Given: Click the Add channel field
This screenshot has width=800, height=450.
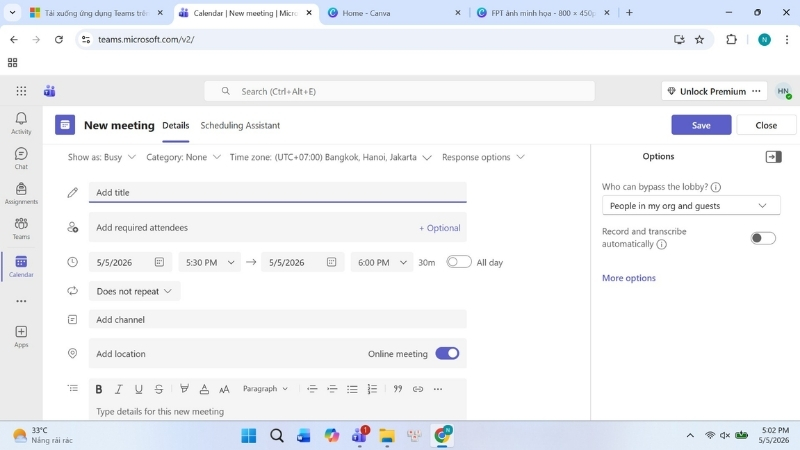Looking at the screenshot, I should coord(278,319).
